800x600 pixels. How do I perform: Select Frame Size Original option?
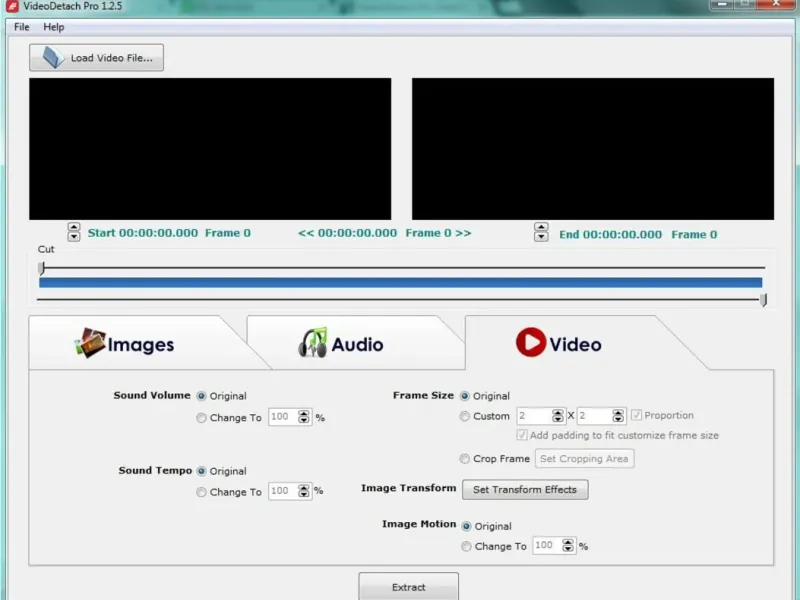pos(465,396)
